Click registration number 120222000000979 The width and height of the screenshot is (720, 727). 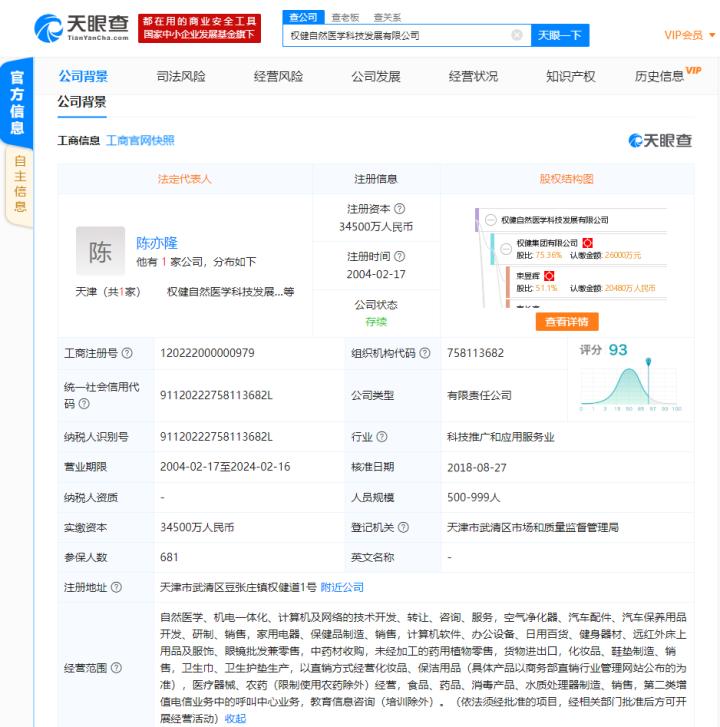click(207, 353)
